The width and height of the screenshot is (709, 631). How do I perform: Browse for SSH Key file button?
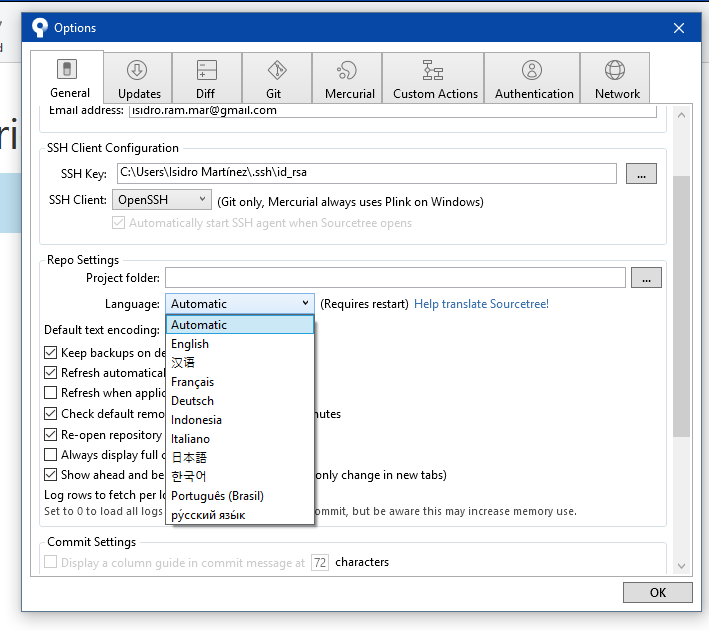(x=641, y=174)
